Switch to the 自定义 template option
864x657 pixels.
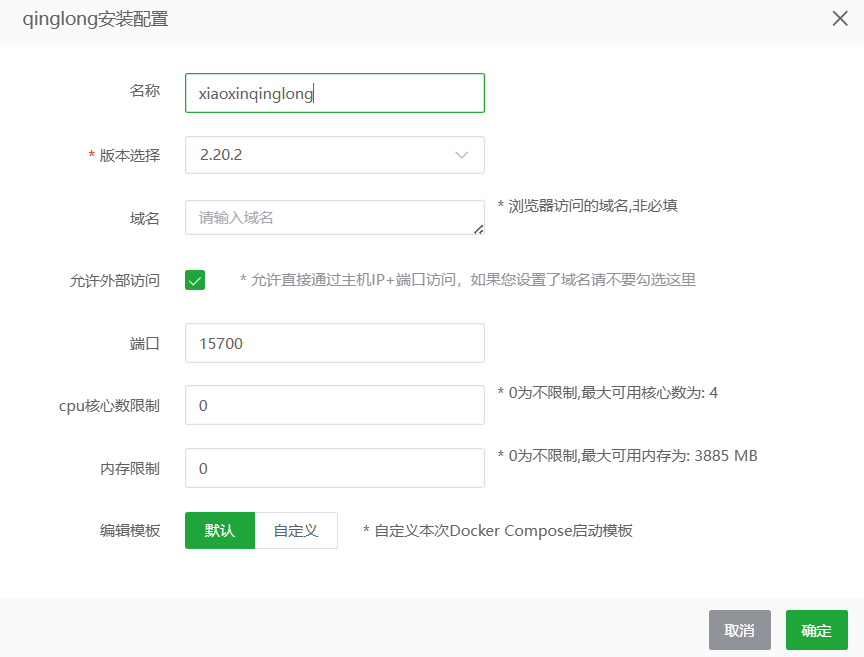296,531
